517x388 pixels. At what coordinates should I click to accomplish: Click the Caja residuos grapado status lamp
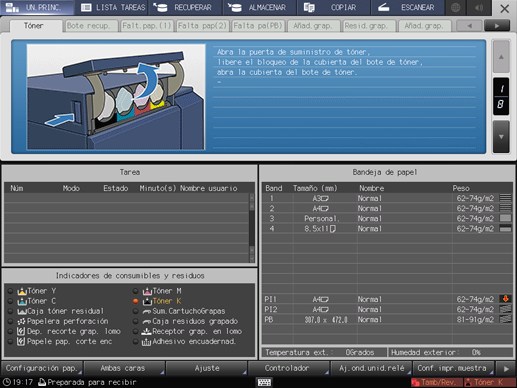[x=135, y=321]
